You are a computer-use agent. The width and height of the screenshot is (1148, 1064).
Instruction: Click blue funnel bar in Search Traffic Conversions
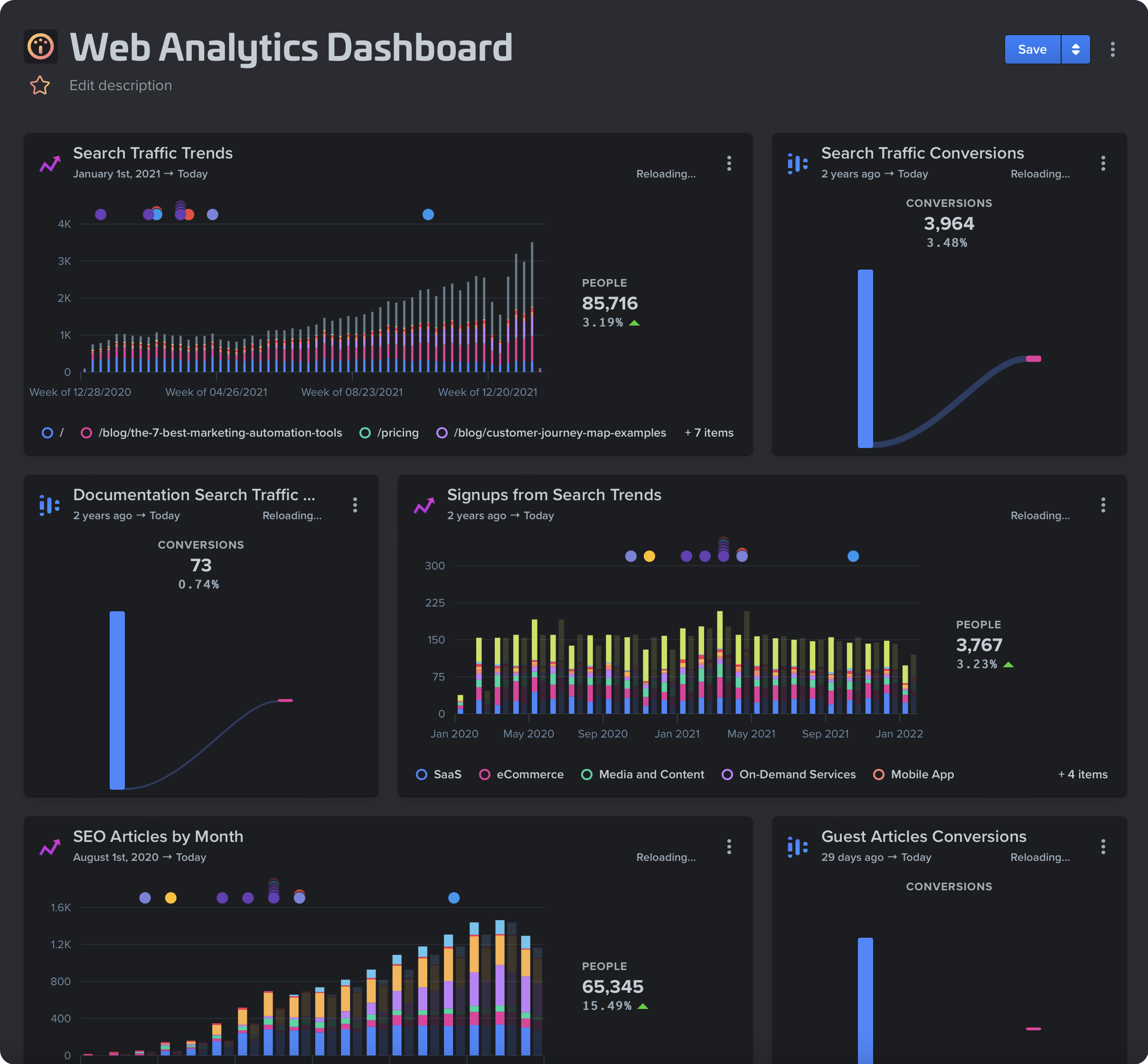865,358
